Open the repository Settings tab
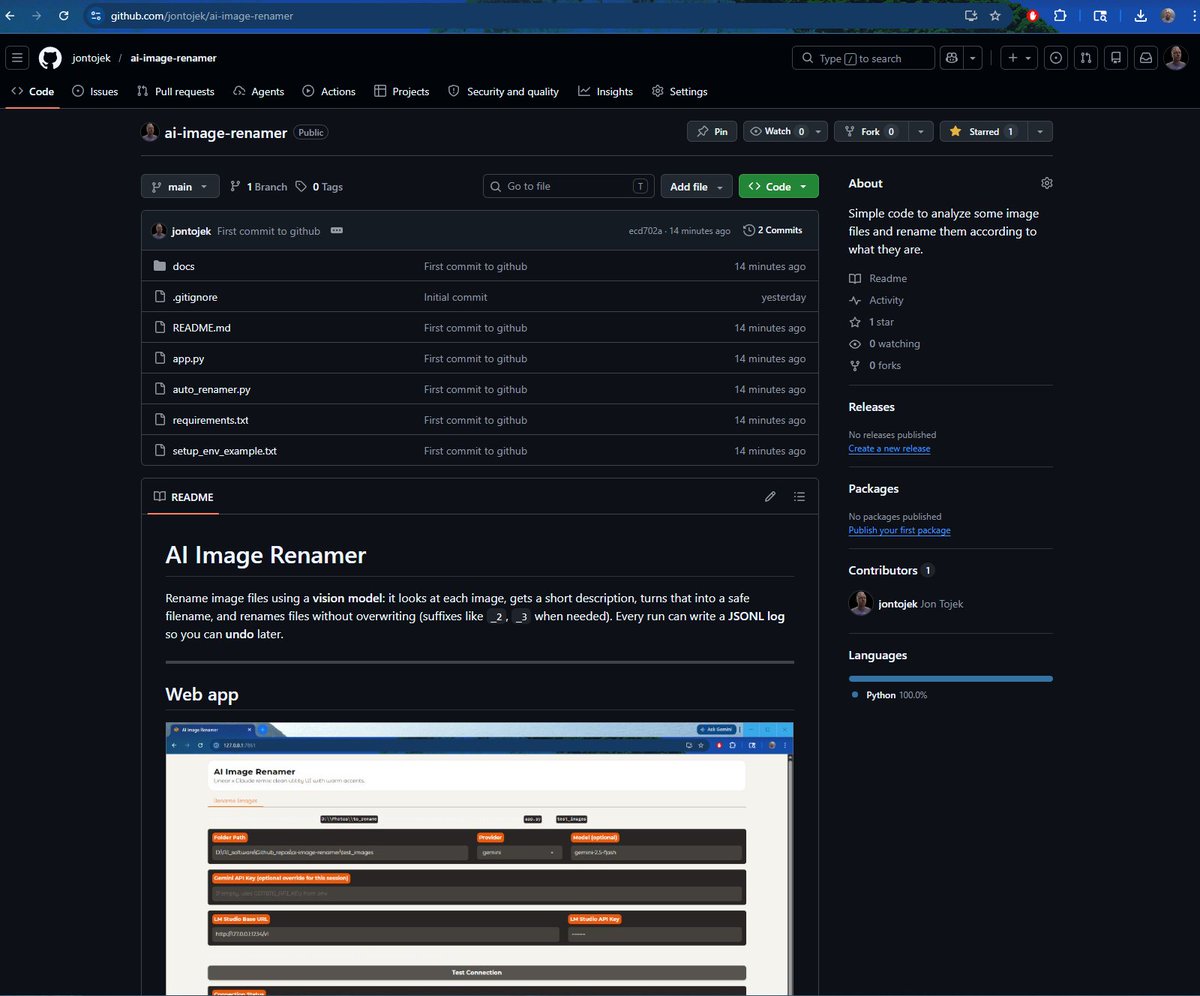This screenshot has height=996, width=1200. click(x=679, y=91)
